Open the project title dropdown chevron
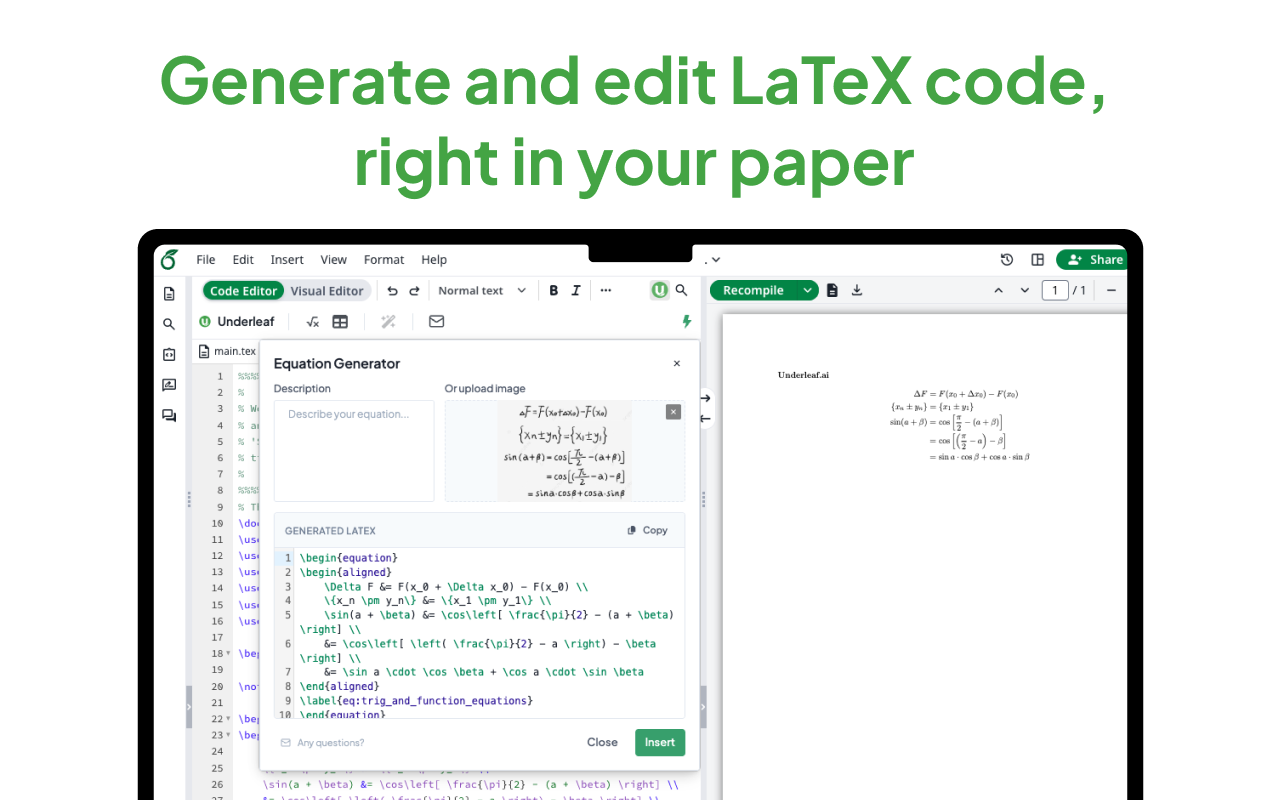This screenshot has width=1280, height=800. (x=715, y=260)
